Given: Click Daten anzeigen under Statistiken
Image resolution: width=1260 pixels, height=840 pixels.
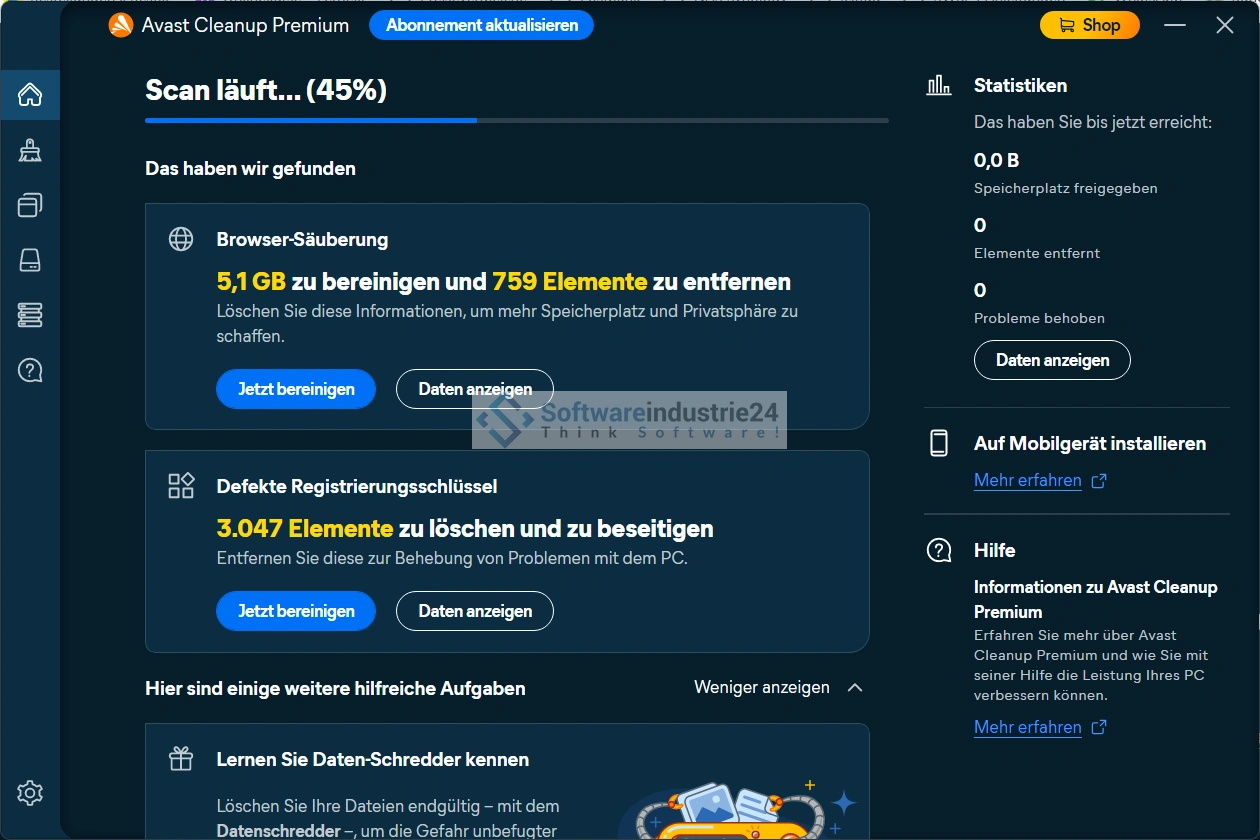Looking at the screenshot, I should pyautogui.click(x=1052, y=360).
